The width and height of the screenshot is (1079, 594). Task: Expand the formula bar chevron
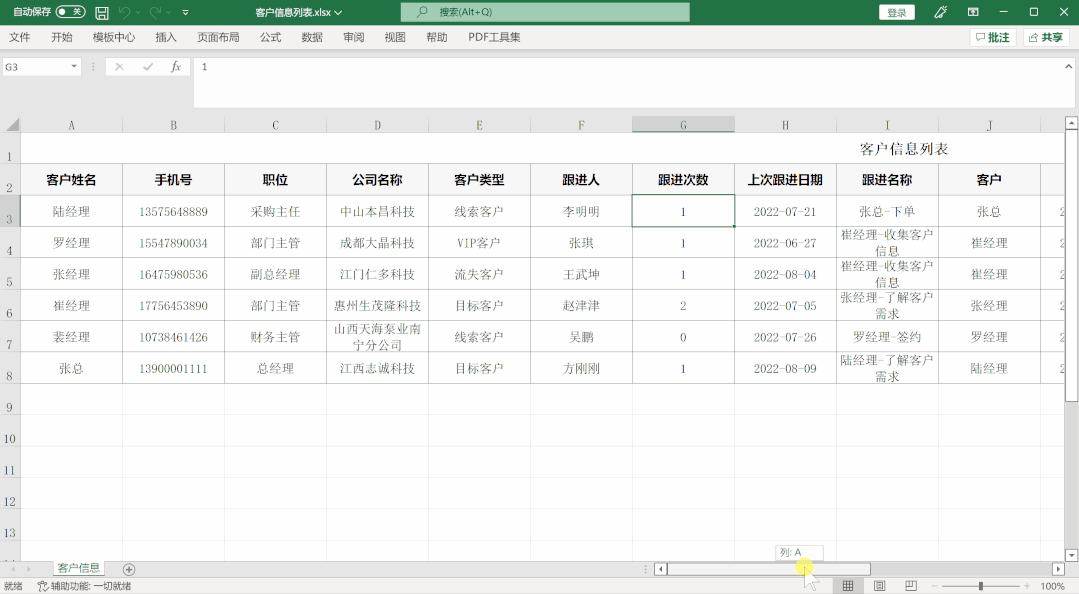1068,67
